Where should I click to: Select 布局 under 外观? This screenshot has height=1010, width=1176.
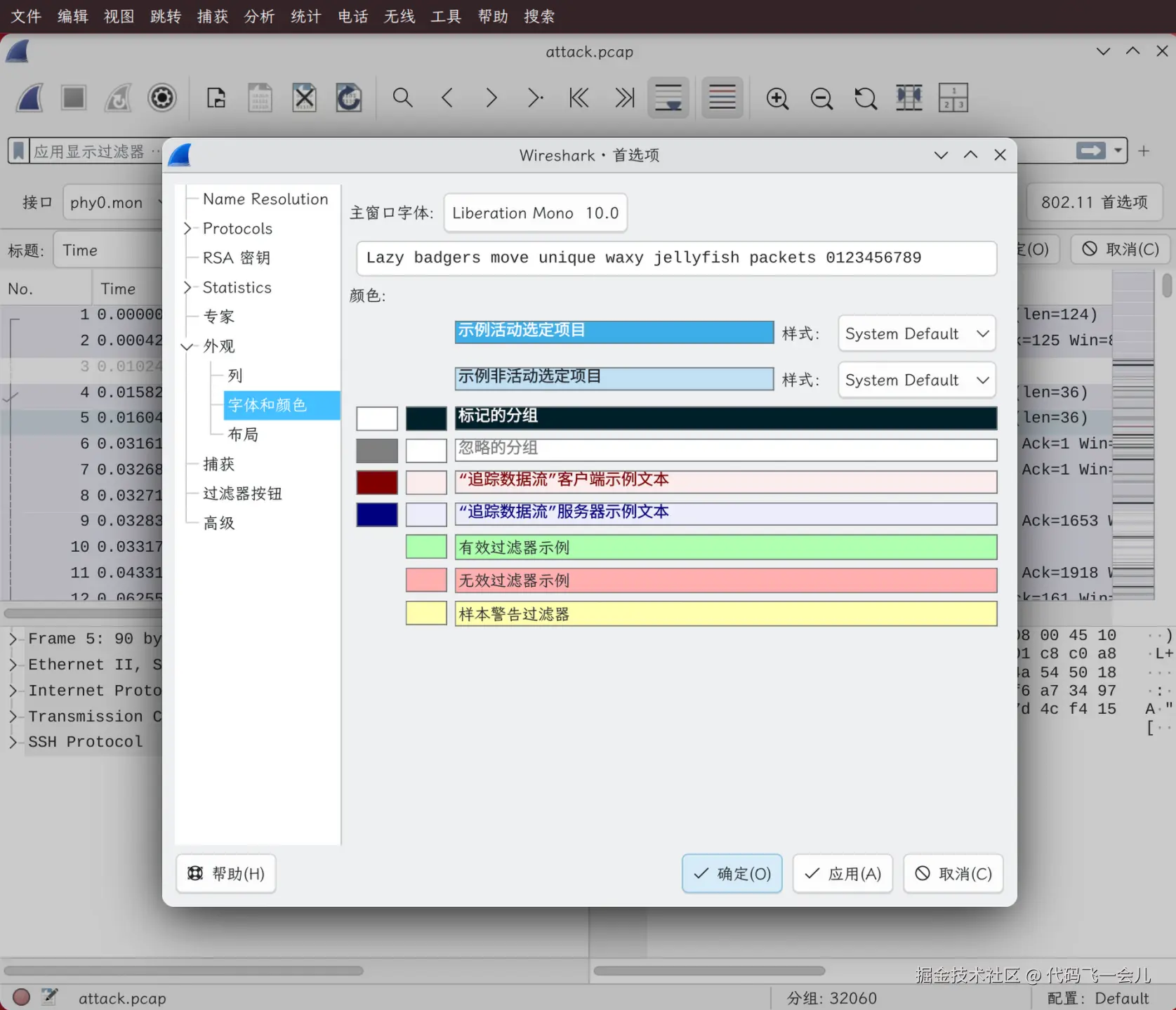coord(243,435)
